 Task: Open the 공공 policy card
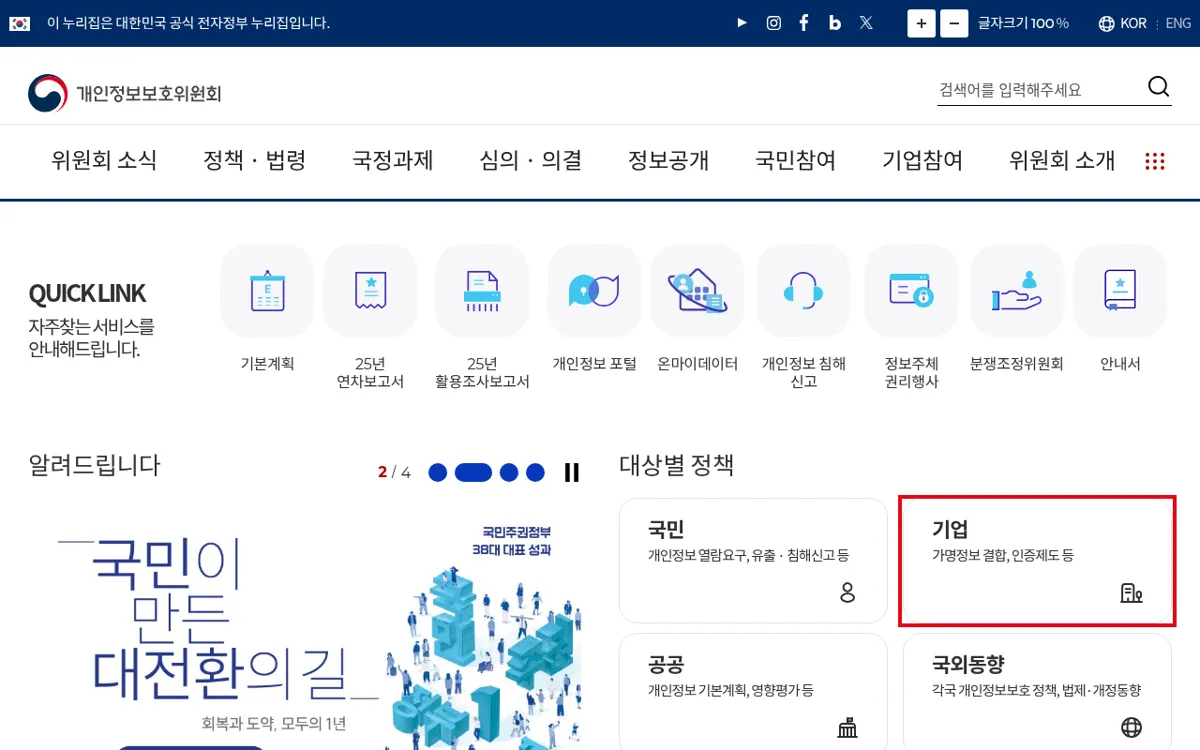point(753,692)
